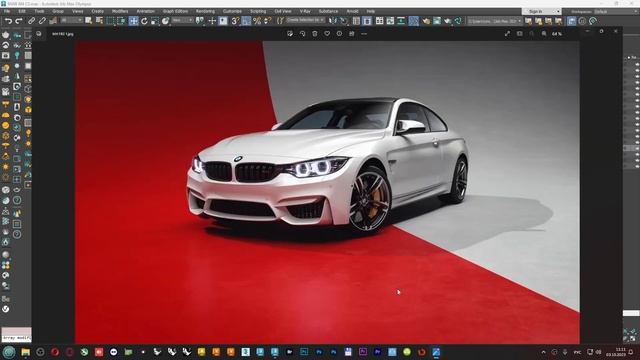The width and height of the screenshot is (640, 360).
Task: Activate the Select and Move tool
Action: pos(133,21)
